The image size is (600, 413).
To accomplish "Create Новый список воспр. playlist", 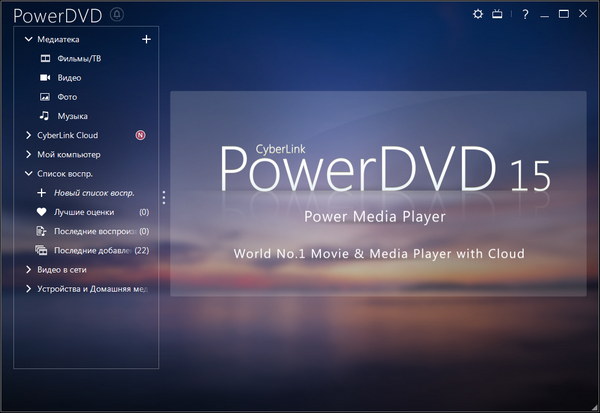I will (94, 193).
